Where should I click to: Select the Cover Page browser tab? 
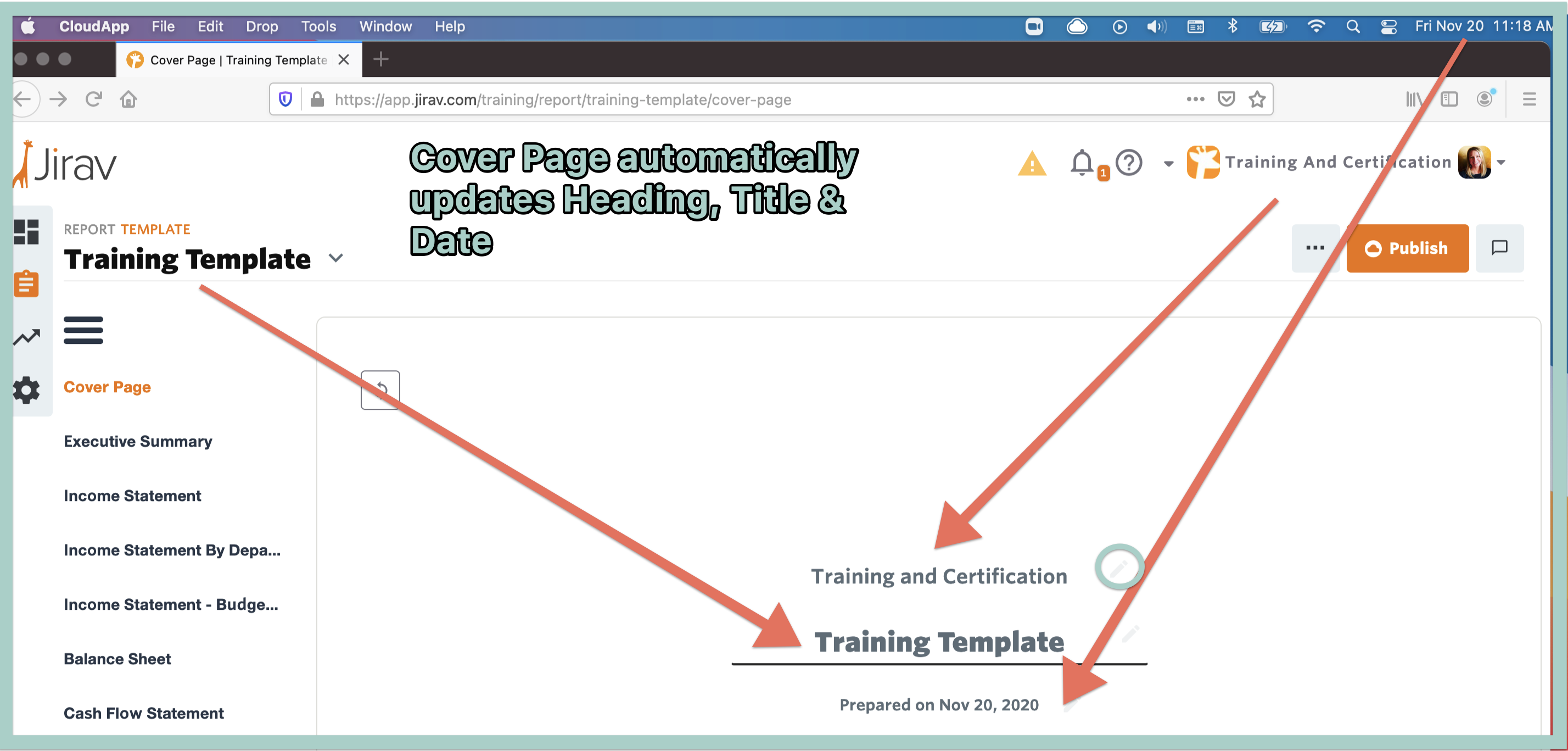click(238, 60)
